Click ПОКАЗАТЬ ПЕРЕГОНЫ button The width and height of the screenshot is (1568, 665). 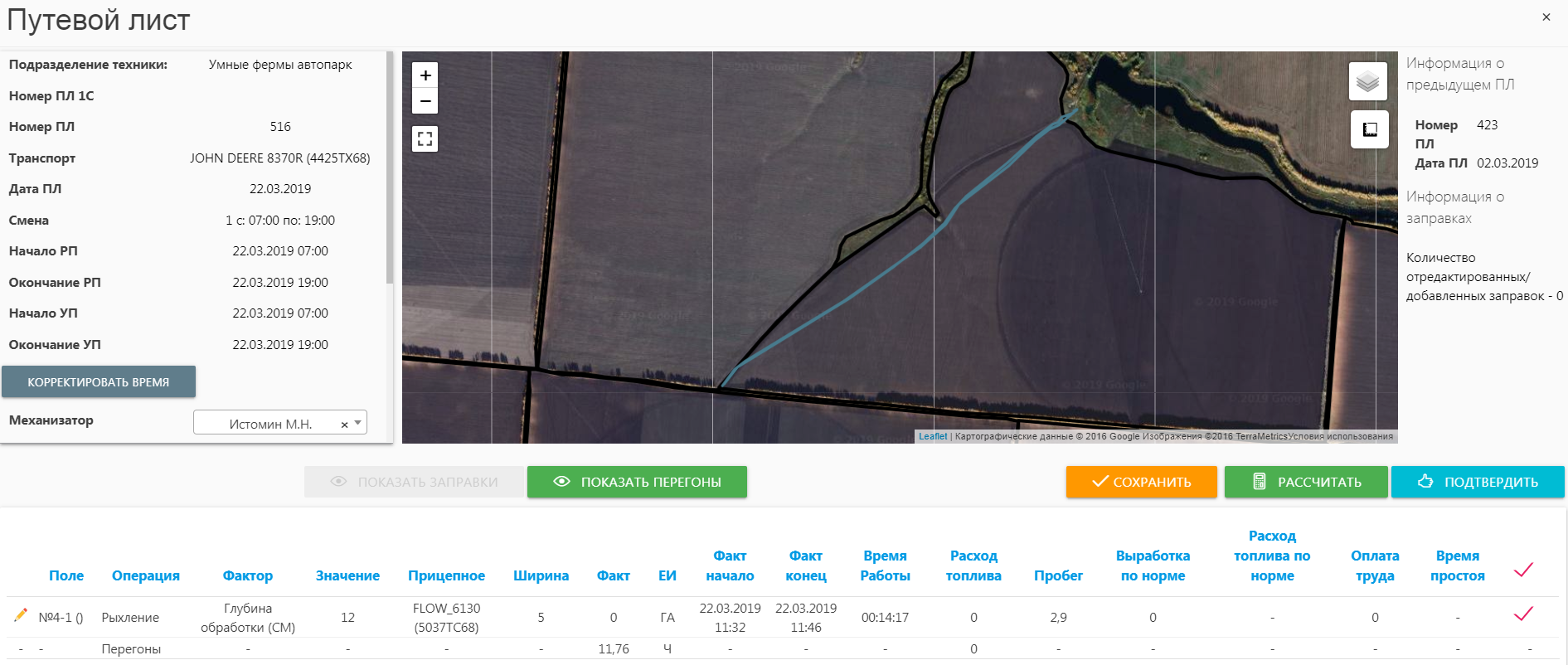coord(637,482)
